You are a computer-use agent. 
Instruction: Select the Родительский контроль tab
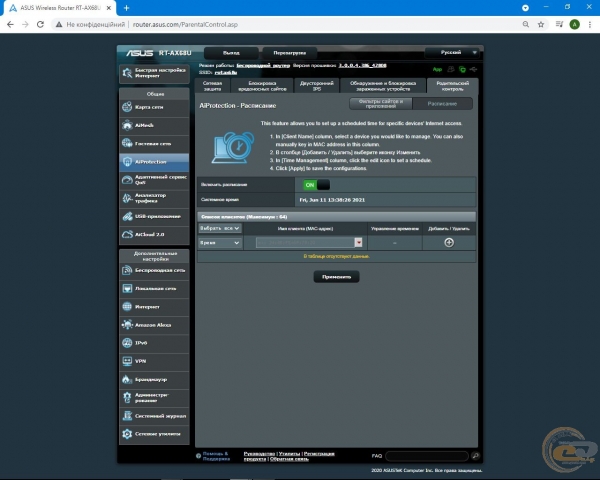(x=452, y=86)
